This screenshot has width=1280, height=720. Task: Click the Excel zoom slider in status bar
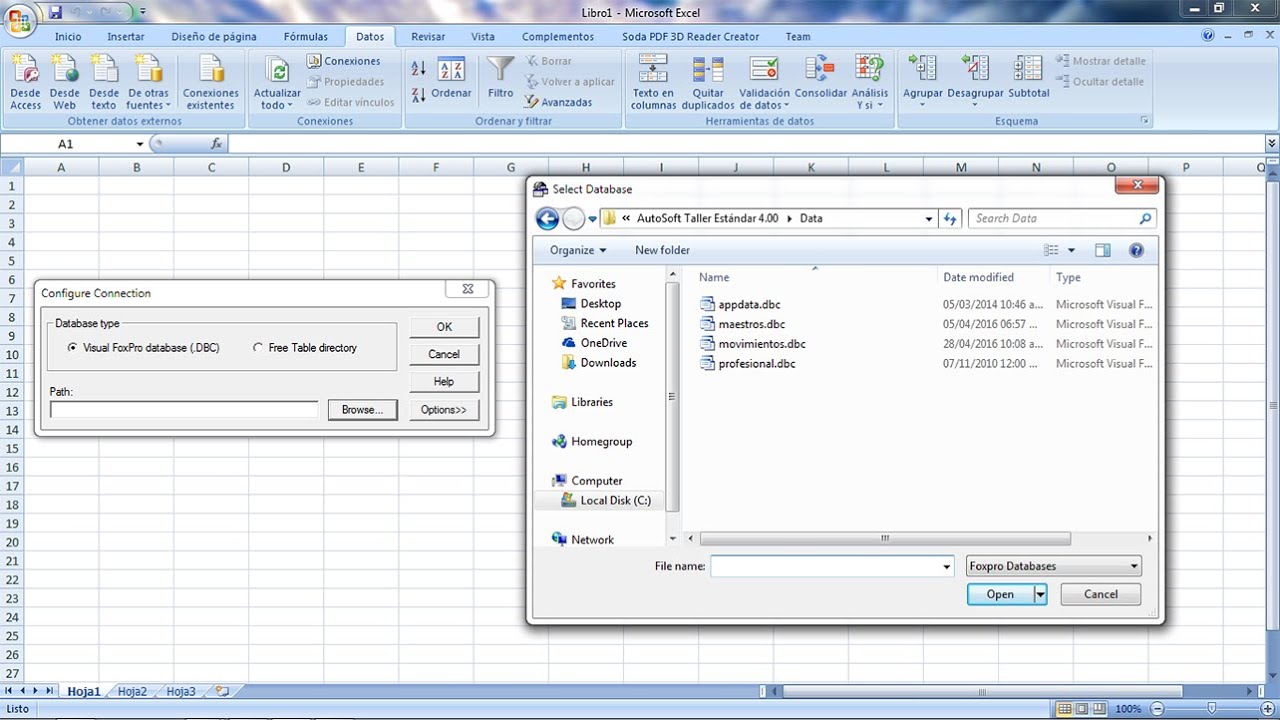(x=1211, y=709)
